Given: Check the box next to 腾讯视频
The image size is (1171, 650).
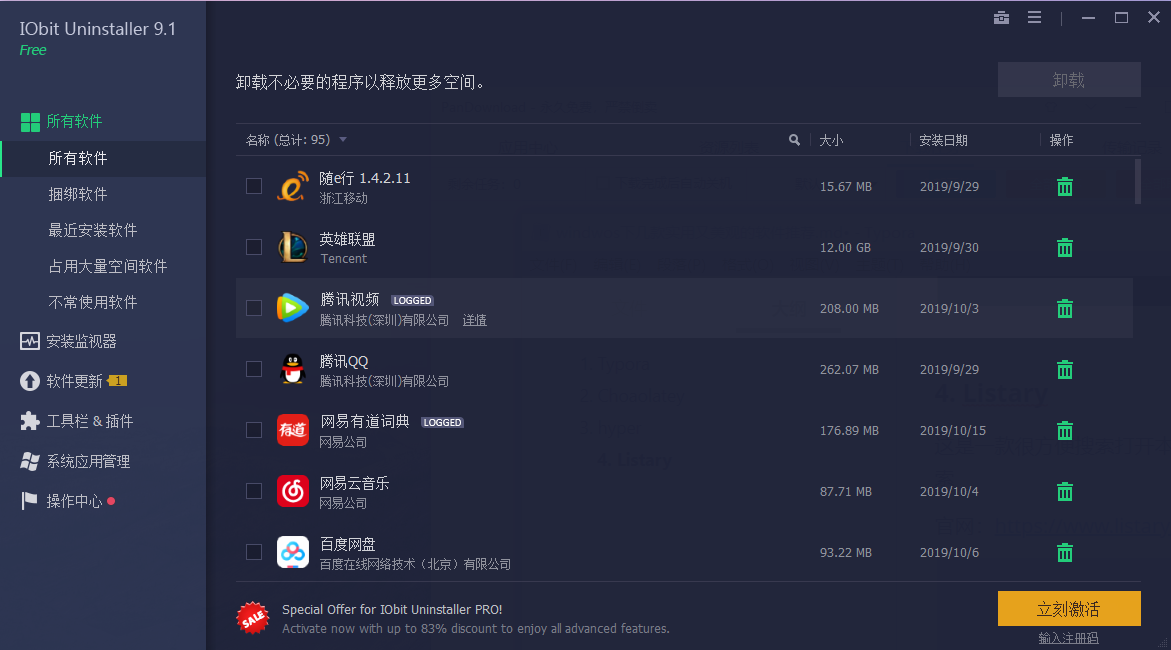Looking at the screenshot, I should 254,308.
